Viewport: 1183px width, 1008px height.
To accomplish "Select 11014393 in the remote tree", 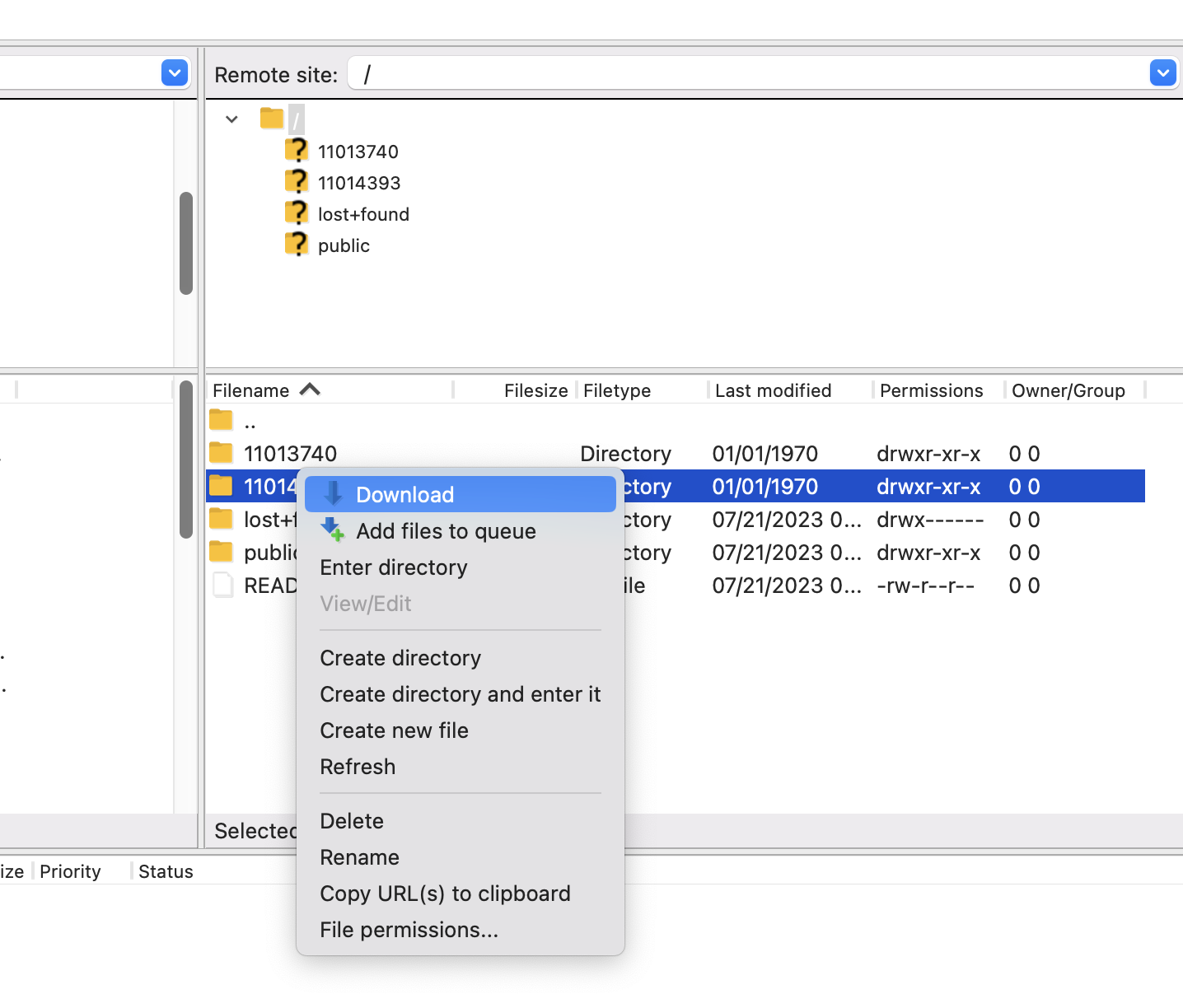I will (359, 183).
